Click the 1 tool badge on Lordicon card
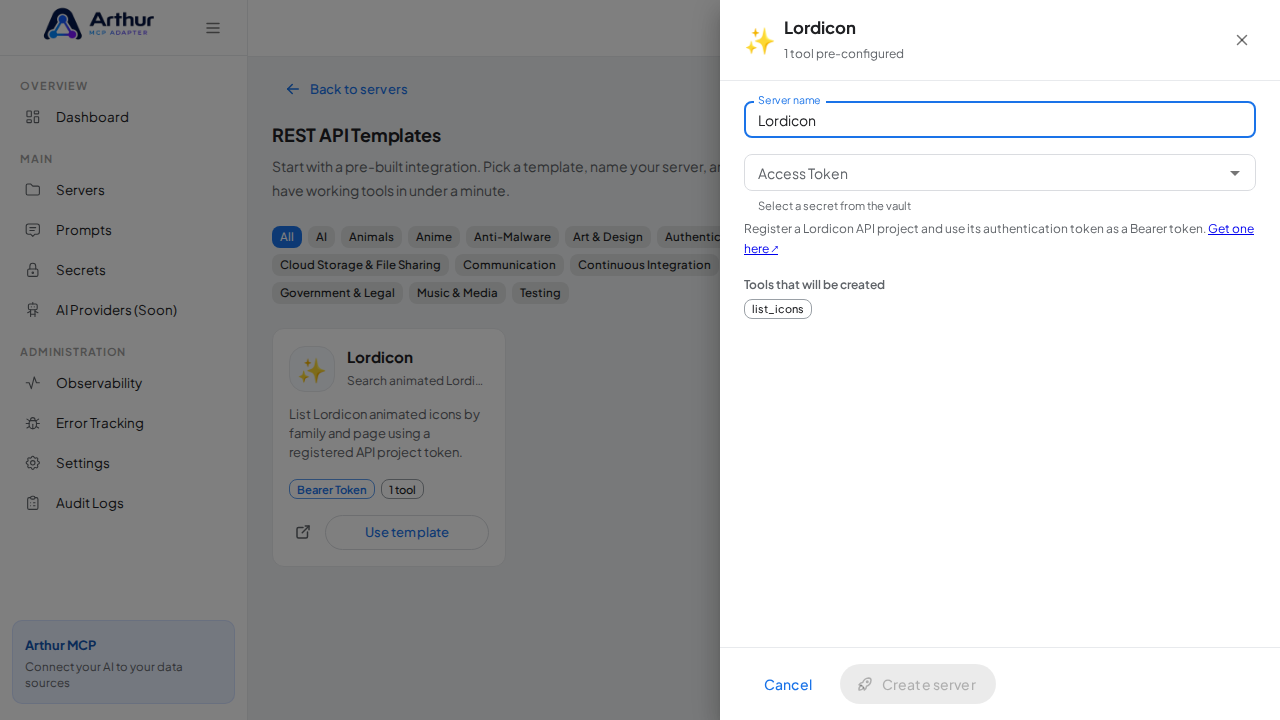This screenshot has height=720, width=1280. click(x=402, y=489)
